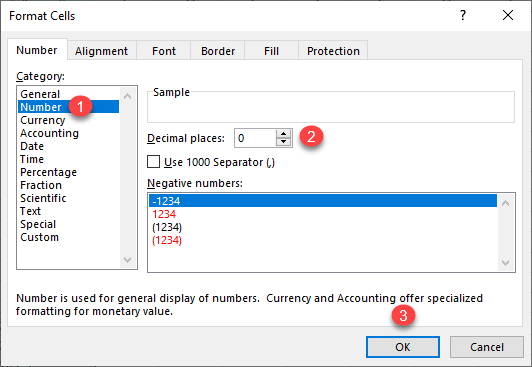Close the Format Cells dialog

click(x=508, y=15)
